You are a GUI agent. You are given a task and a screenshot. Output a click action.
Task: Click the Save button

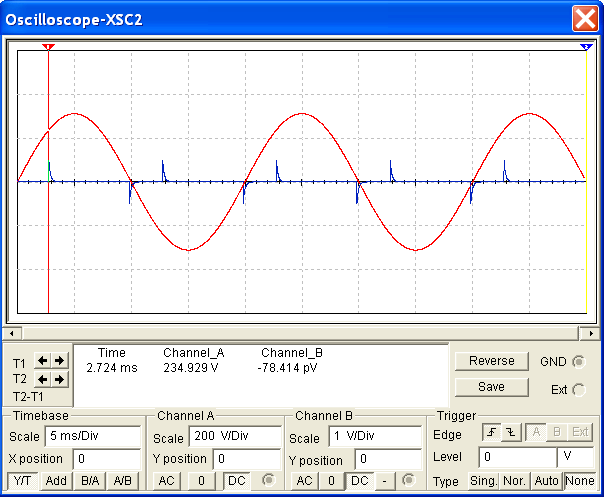click(x=491, y=387)
